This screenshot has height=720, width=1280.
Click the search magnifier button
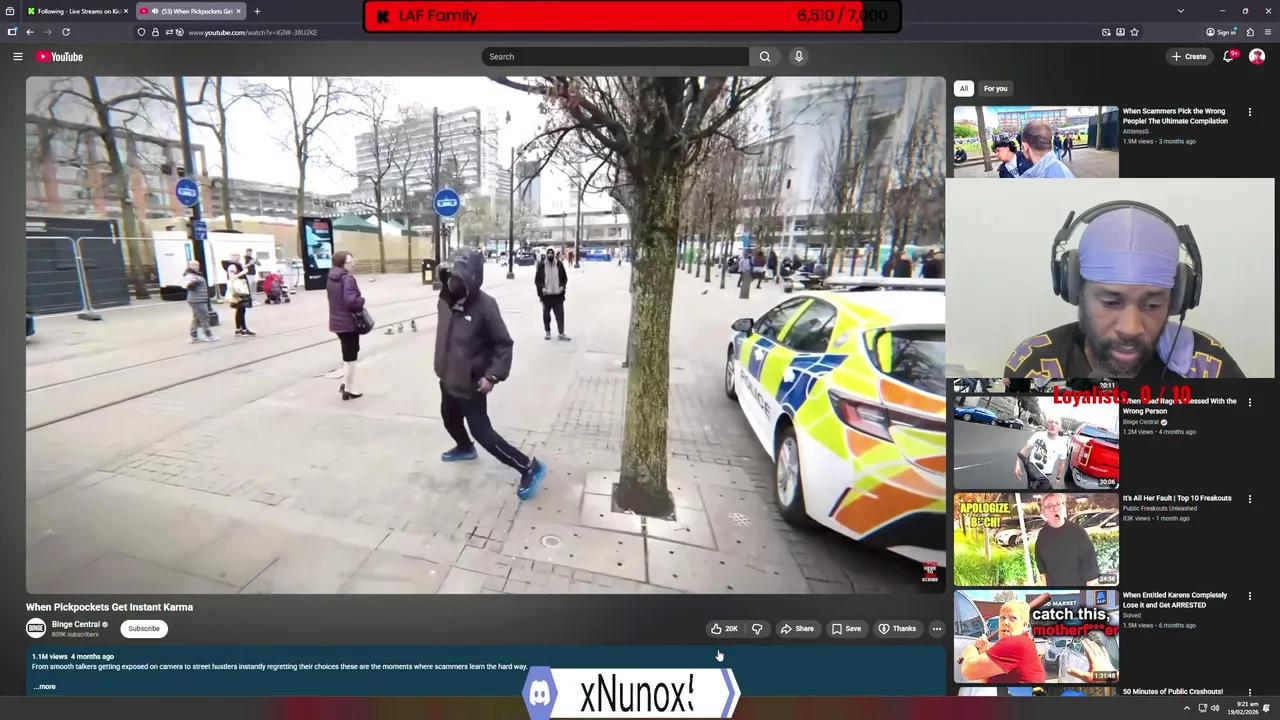(x=765, y=57)
